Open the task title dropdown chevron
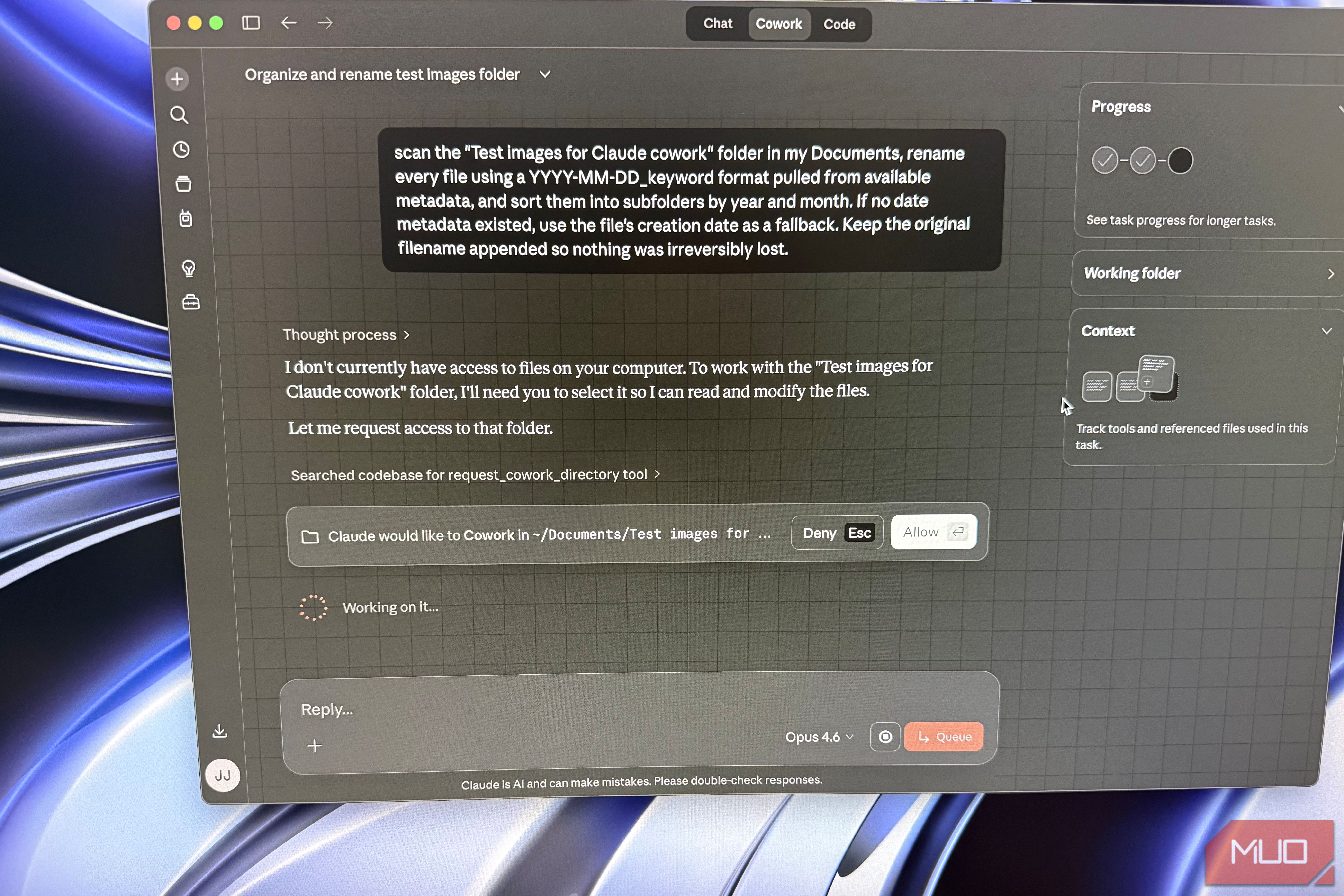Image resolution: width=1344 pixels, height=896 pixels. [x=545, y=74]
